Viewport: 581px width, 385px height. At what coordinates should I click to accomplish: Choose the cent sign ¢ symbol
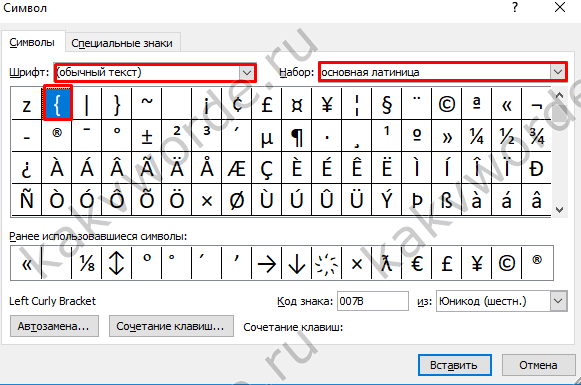coord(237,104)
